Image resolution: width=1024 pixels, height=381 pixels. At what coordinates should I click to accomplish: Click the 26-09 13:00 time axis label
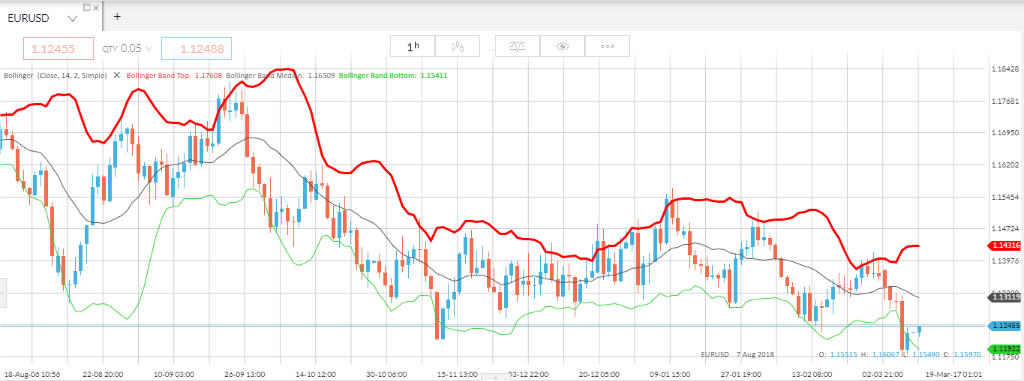click(x=245, y=375)
